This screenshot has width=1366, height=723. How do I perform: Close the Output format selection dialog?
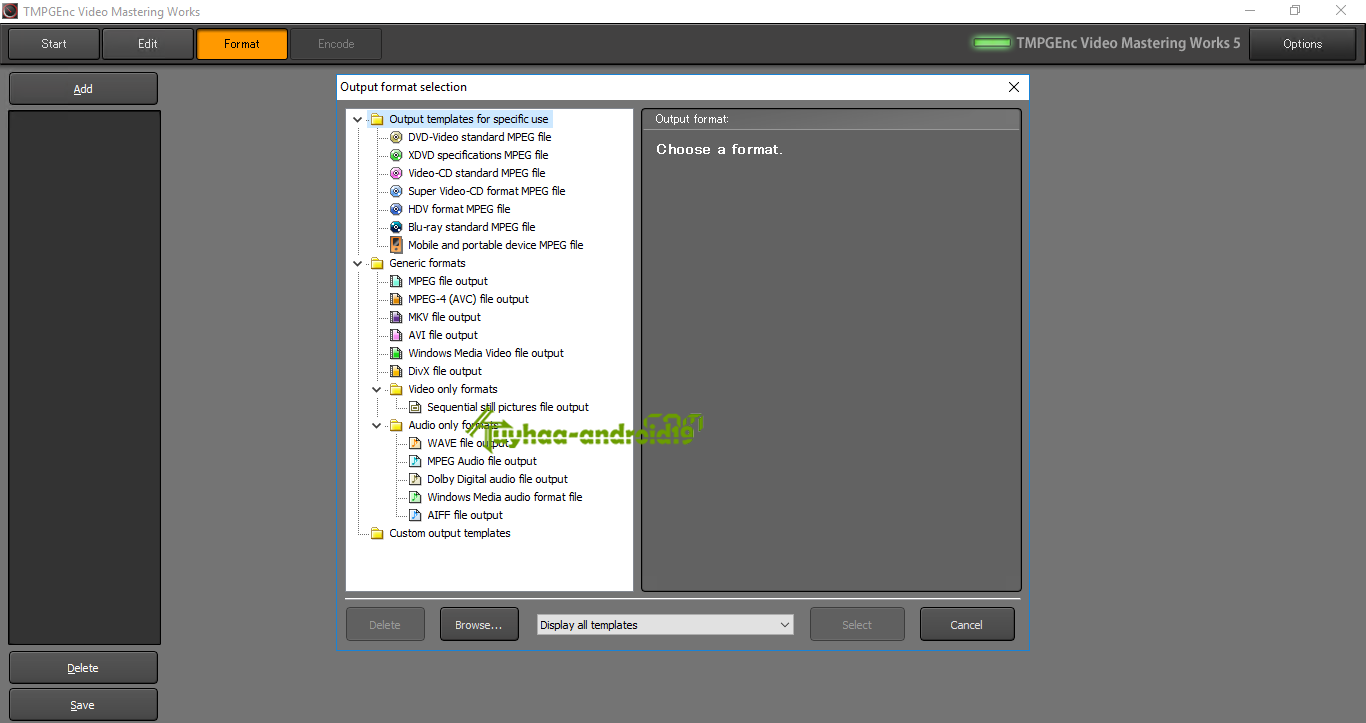click(x=1014, y=87)
